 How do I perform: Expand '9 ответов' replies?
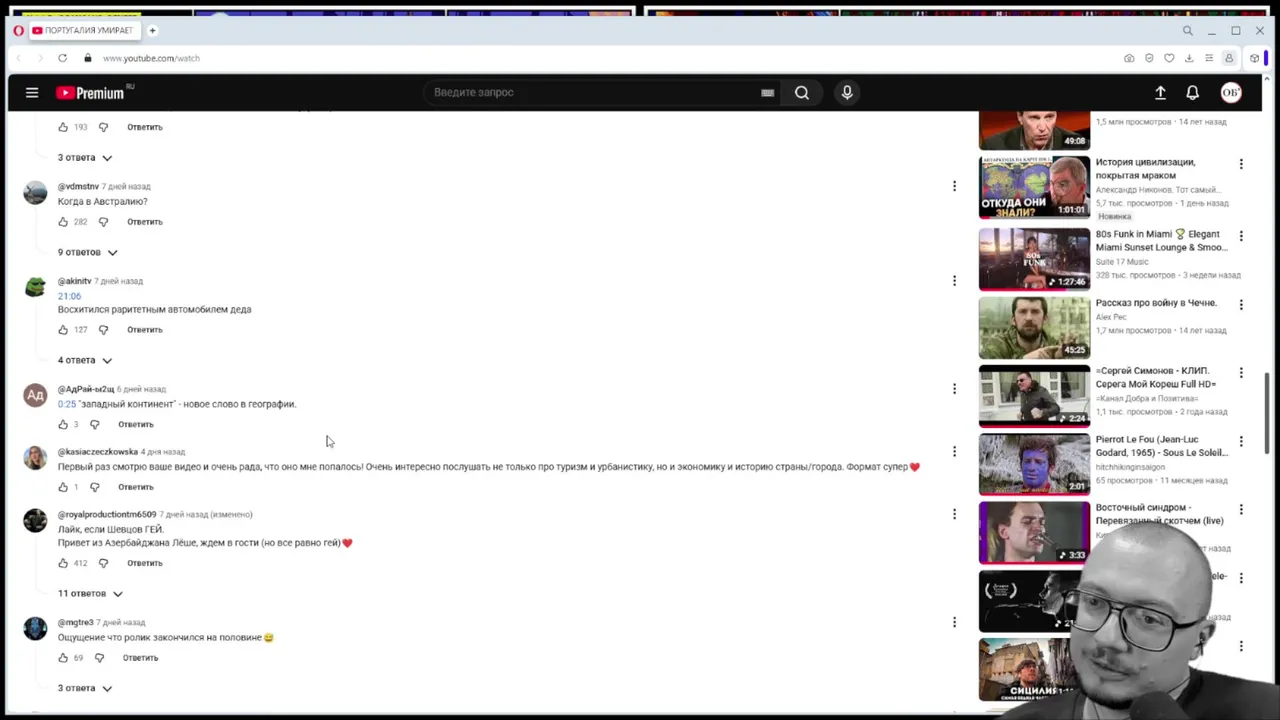pyautogui.click(x=88, y=253)
